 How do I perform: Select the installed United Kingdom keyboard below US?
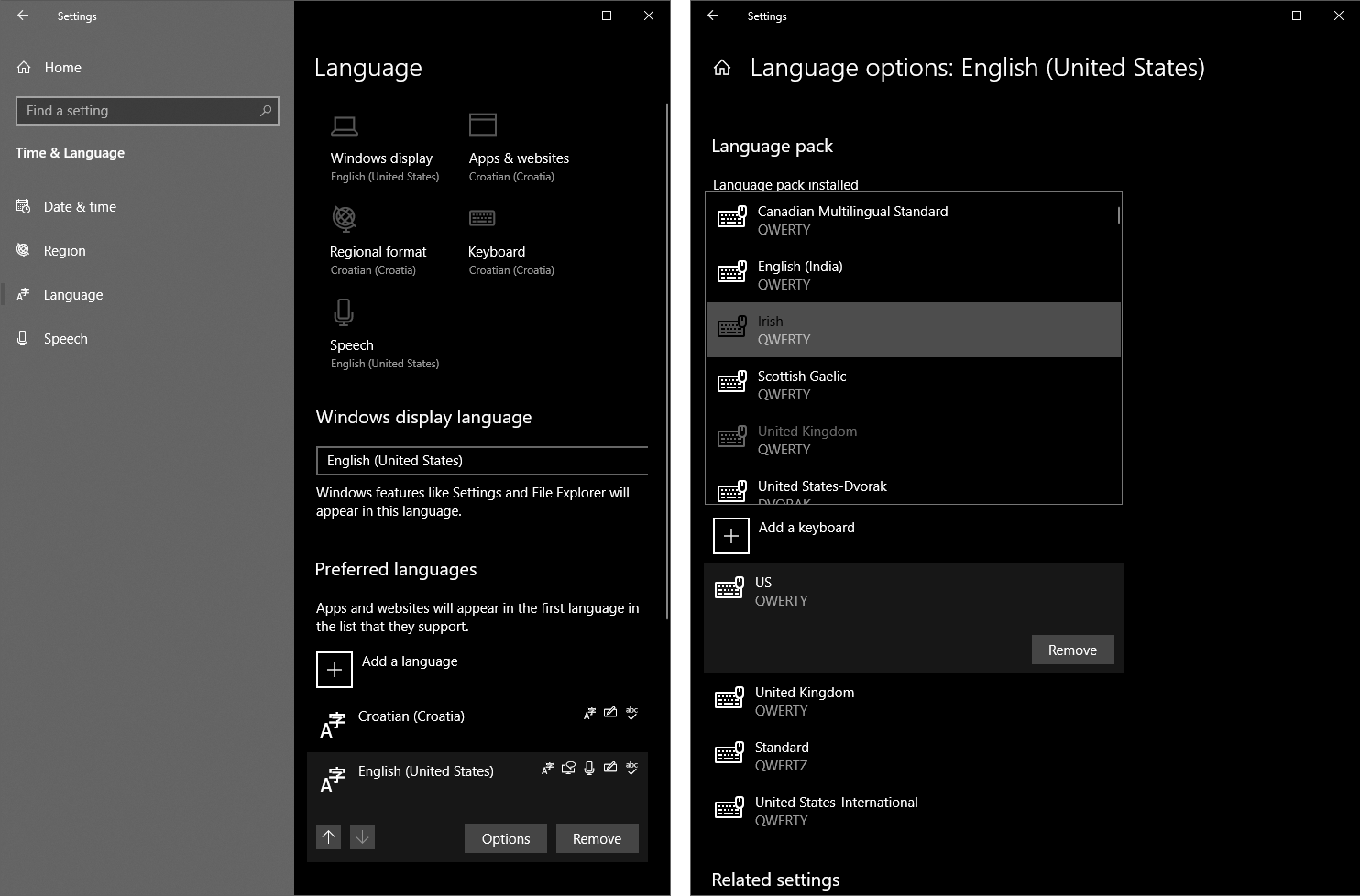coord(913,701)
